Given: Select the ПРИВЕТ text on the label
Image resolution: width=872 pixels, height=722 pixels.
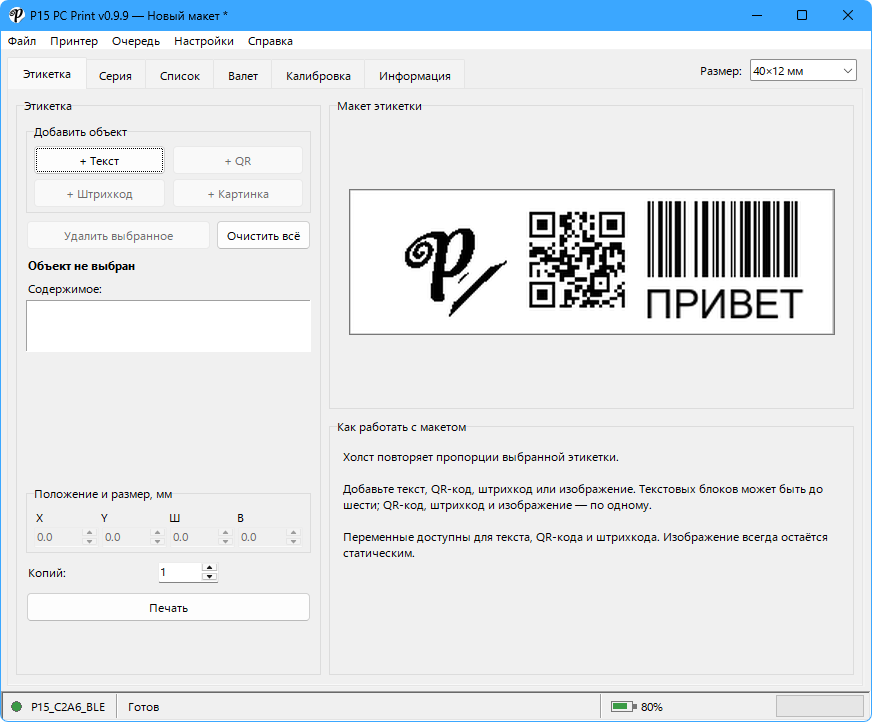Looking at the screenshot, I should [x=724, y=304].
